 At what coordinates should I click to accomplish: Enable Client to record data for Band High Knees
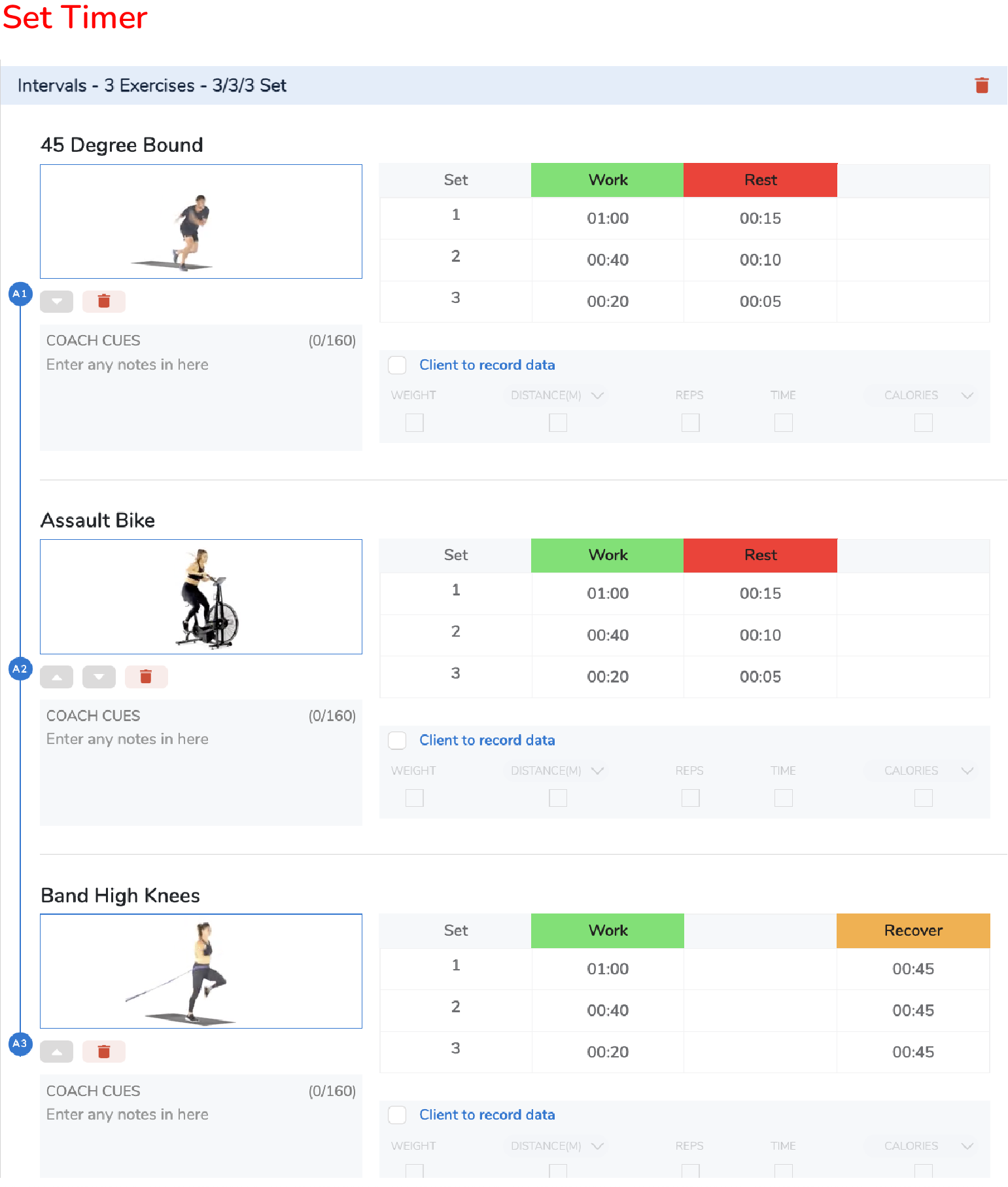coord(397,1115)
